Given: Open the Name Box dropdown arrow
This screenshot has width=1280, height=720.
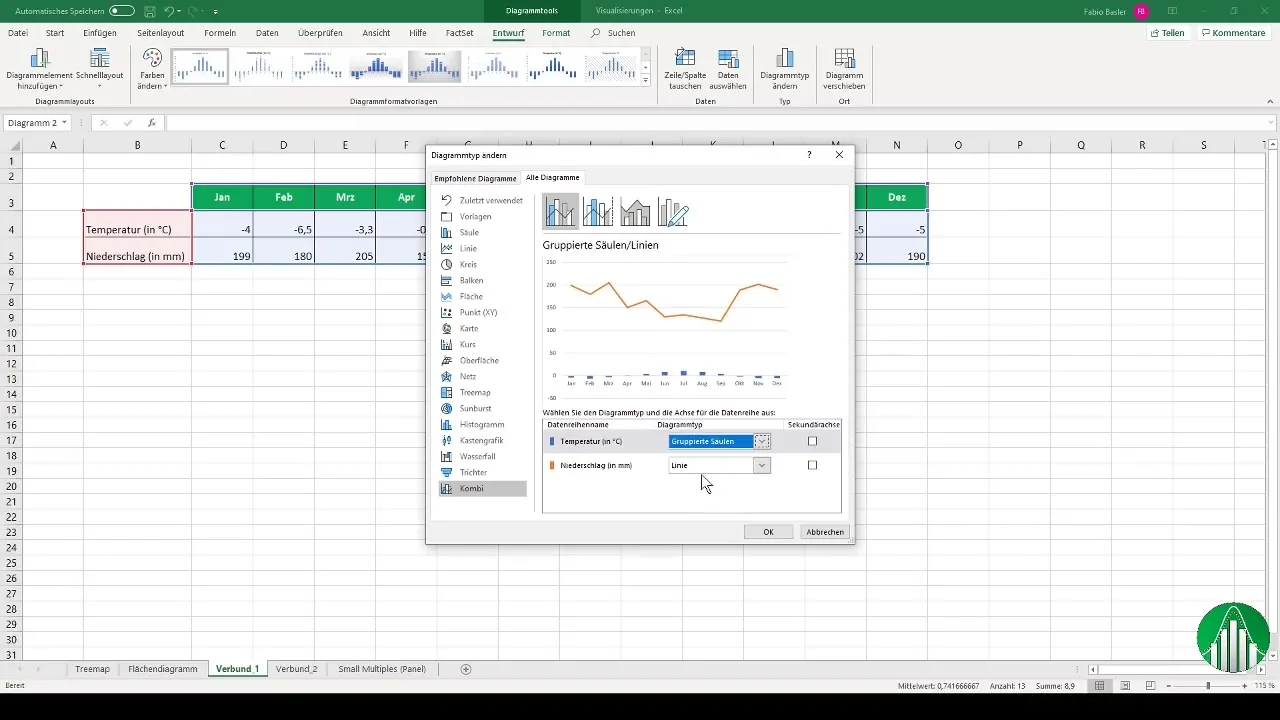Looking at the screenshot, I should point(64,123).
